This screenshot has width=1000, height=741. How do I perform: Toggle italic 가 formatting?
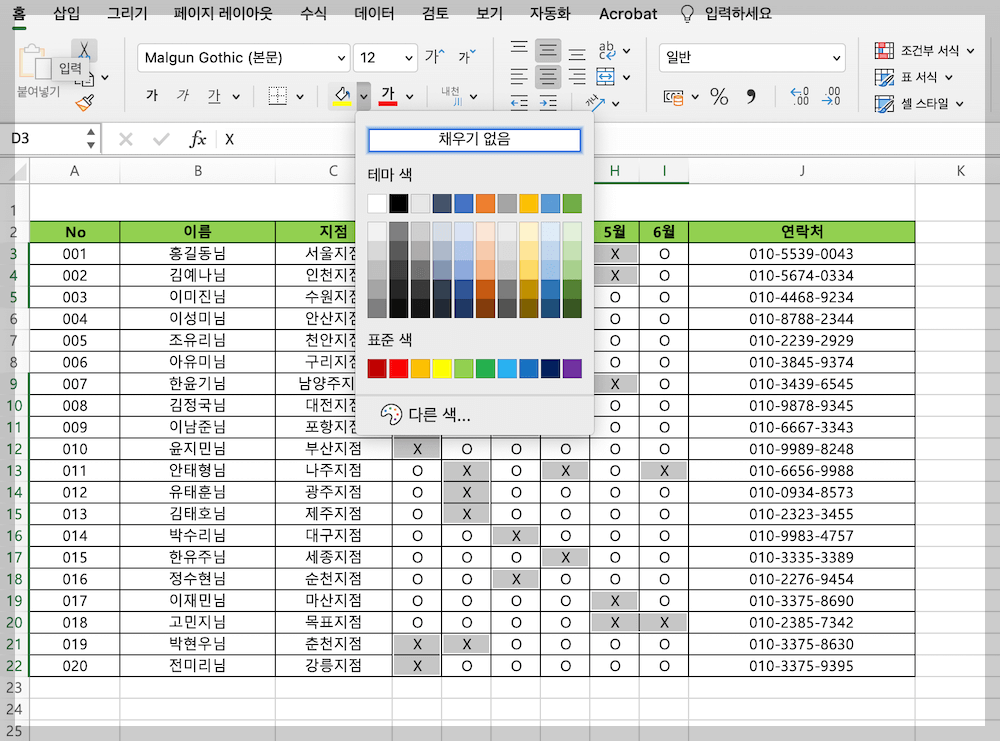pos(183,96)
